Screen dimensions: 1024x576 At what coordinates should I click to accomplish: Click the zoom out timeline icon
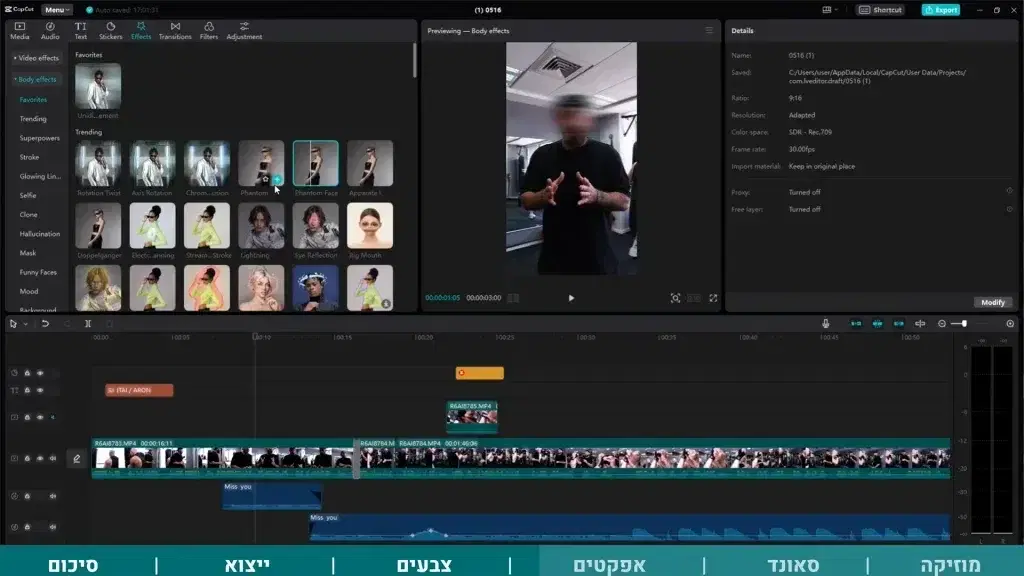[x=942, y=323]
